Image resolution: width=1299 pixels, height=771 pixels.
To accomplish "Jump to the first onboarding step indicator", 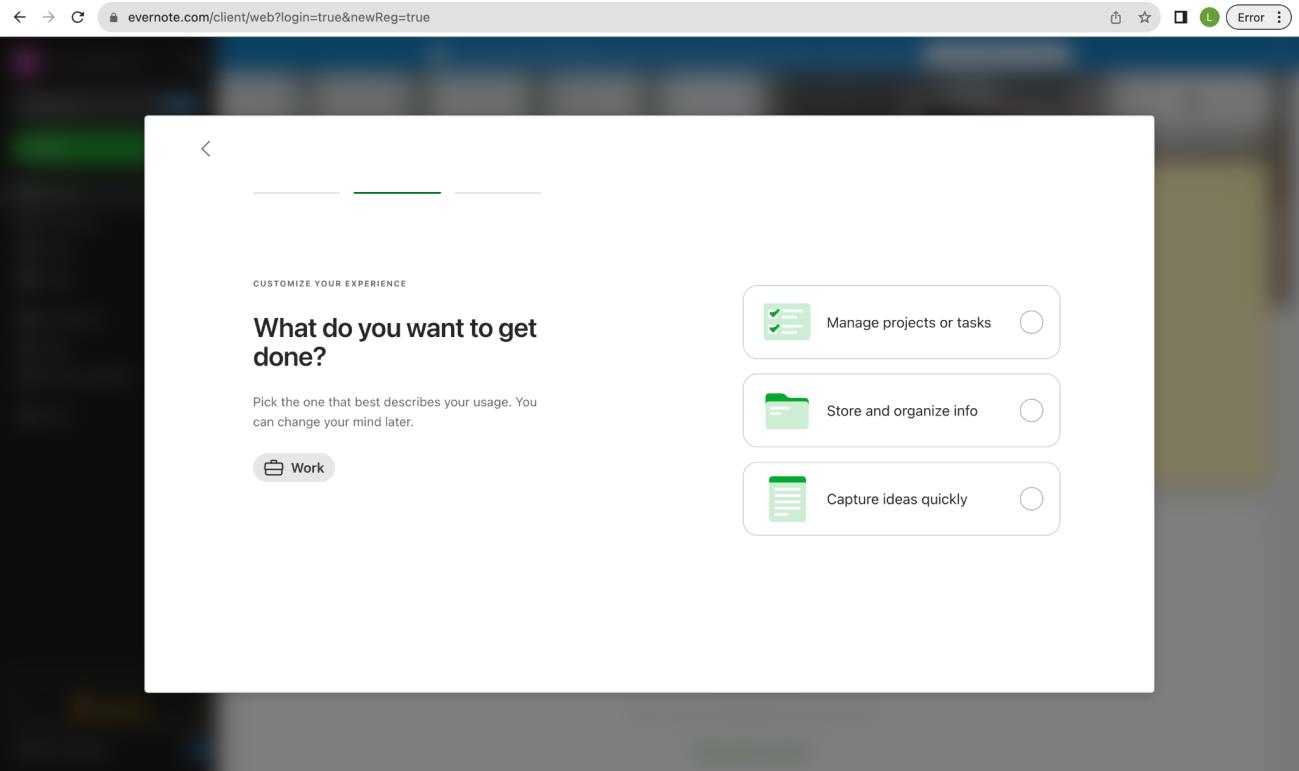I will point(296,192).
